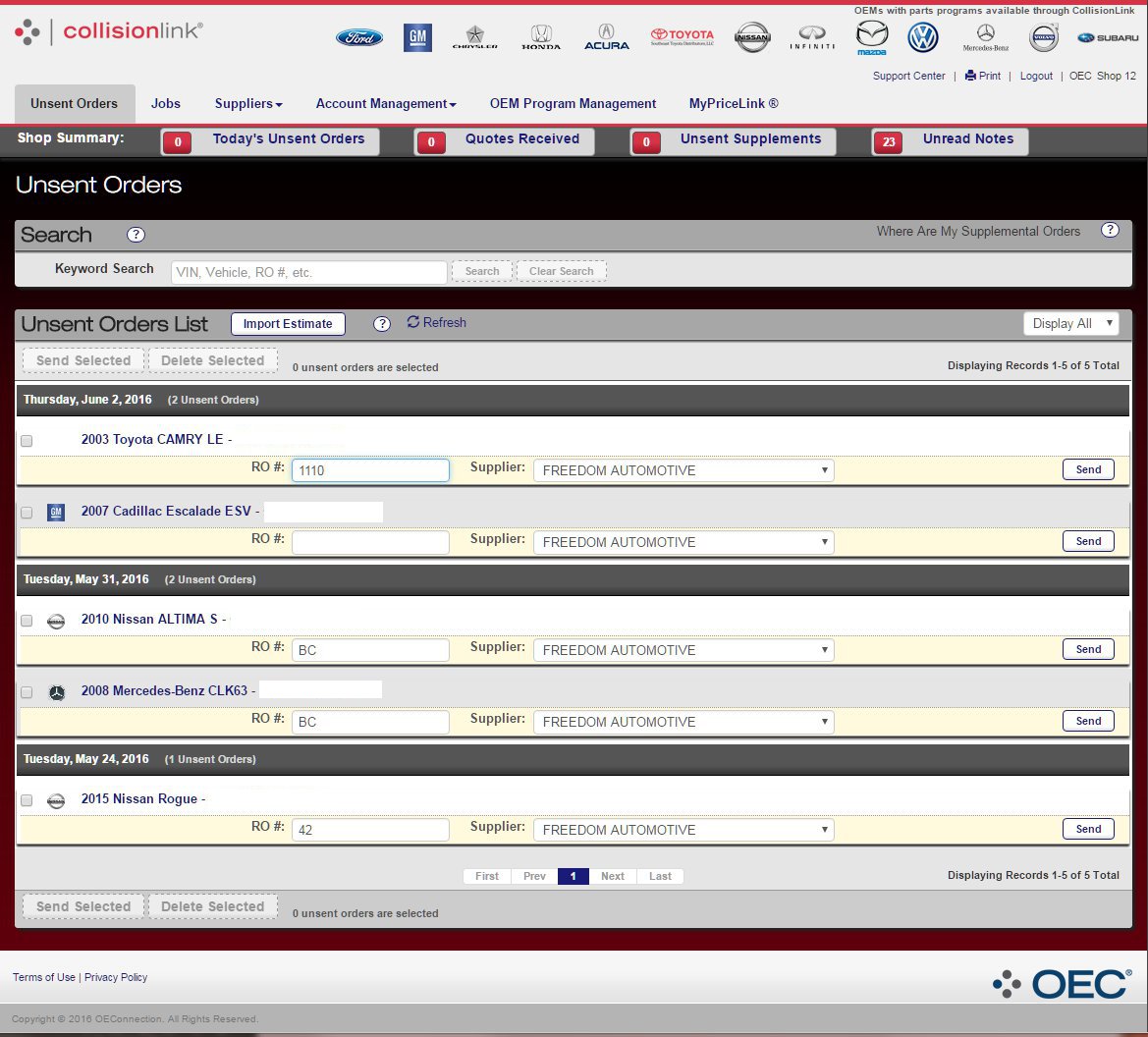Click the Infiniti logo icon
The width and height of the screenshot is (1148, 1037).
[x=812, y=37]
